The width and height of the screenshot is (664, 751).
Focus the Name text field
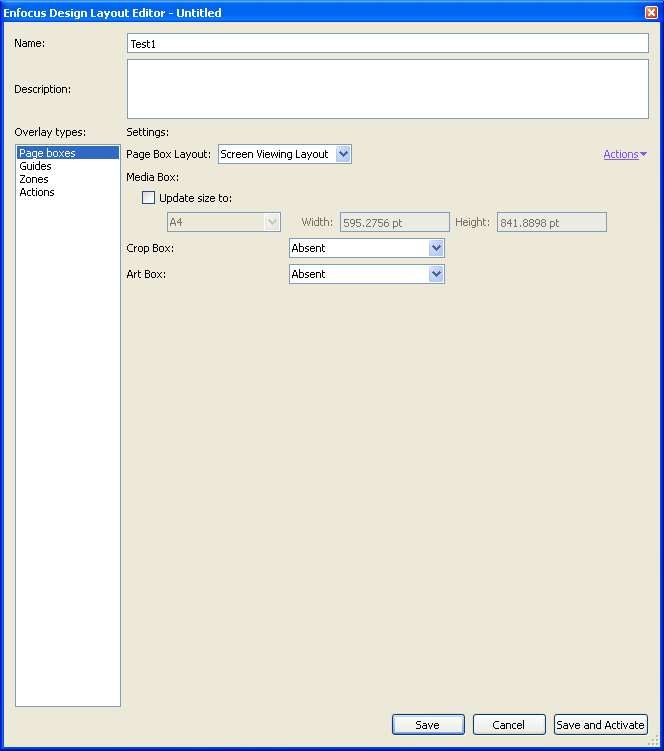pos(388,43)
